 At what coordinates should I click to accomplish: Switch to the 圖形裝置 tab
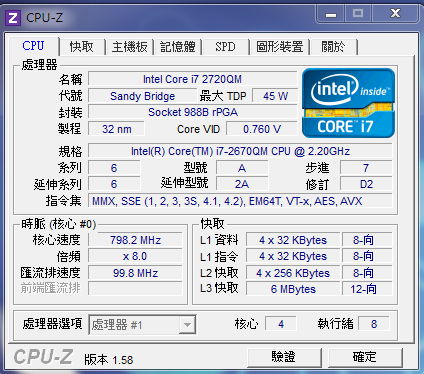click(x=280, y=47)
